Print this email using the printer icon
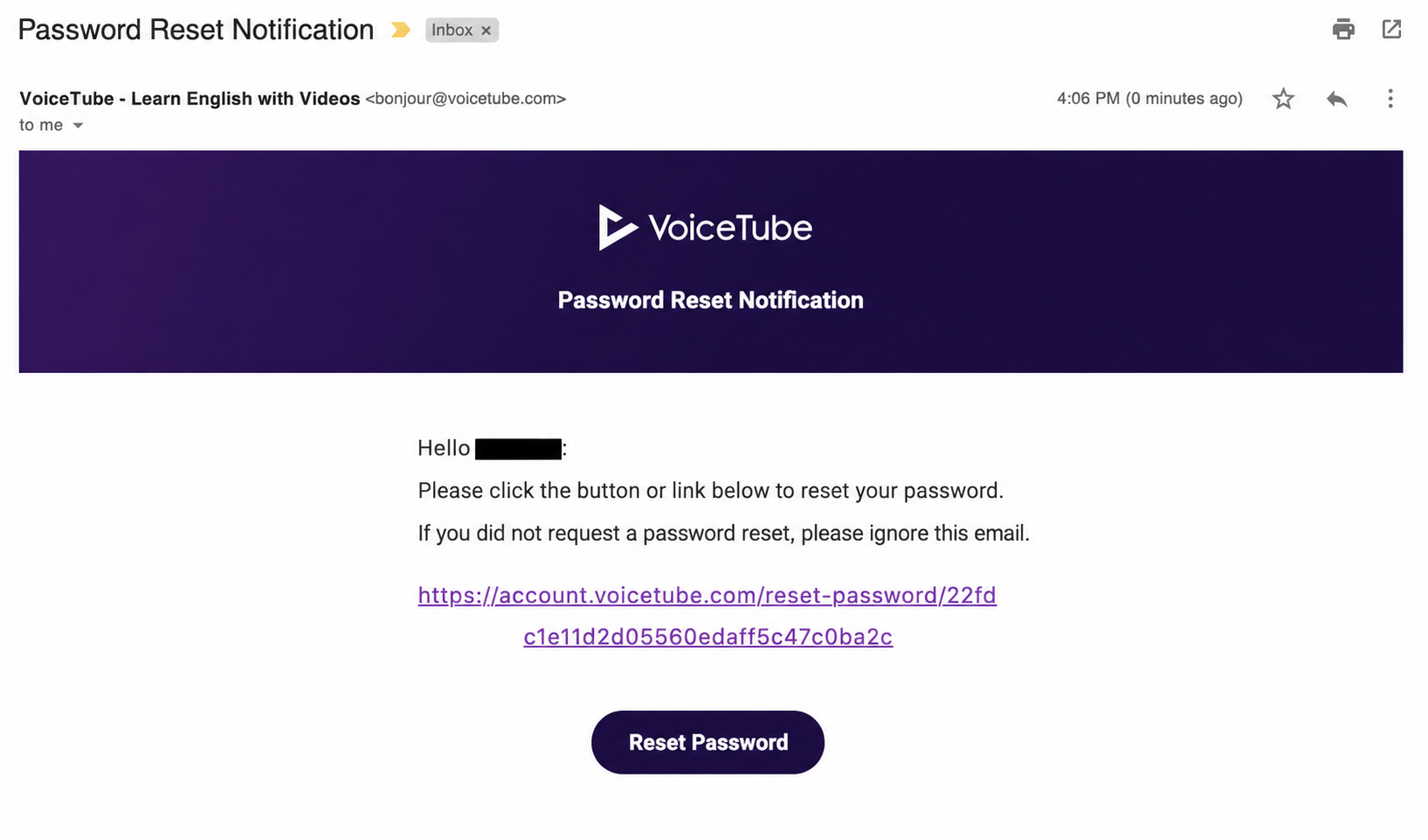This screenshot has height=840, width=1428. [1343, 30]
